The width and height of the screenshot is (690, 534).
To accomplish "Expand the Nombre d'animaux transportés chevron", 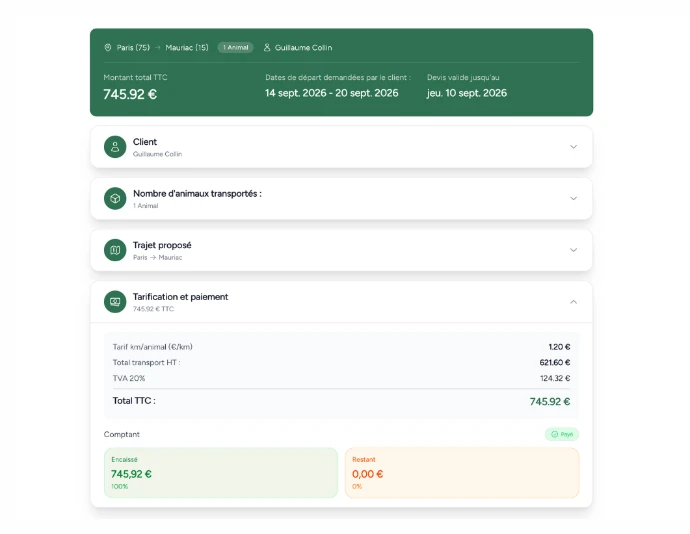I will pos(573,199).
